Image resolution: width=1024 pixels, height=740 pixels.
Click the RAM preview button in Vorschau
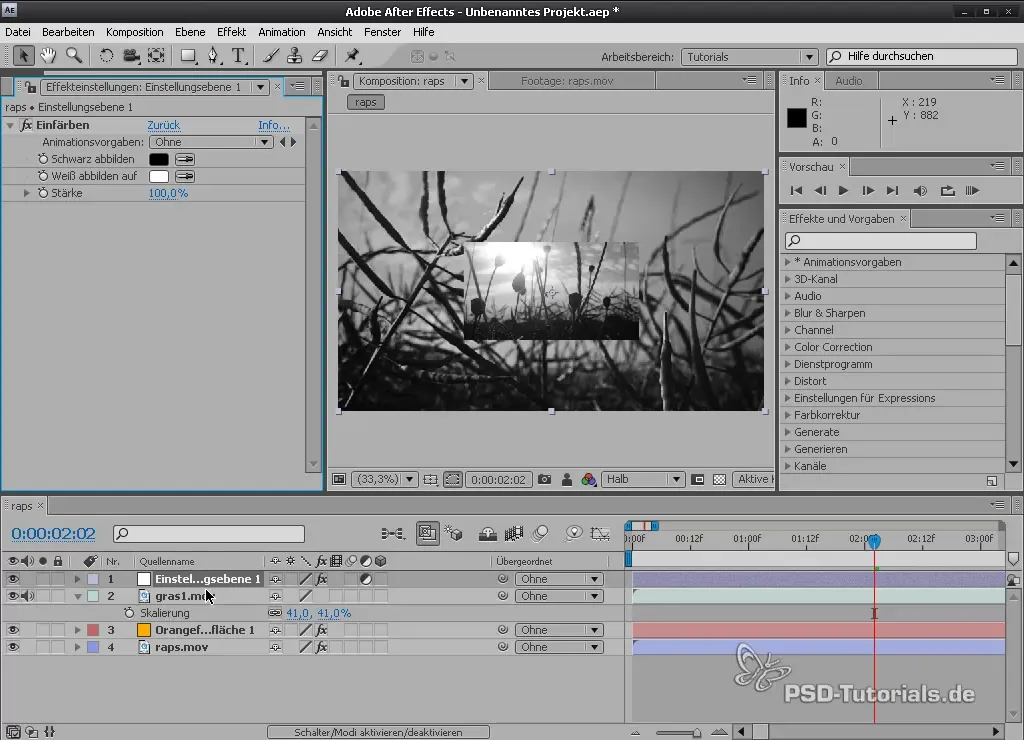point(972,191)
